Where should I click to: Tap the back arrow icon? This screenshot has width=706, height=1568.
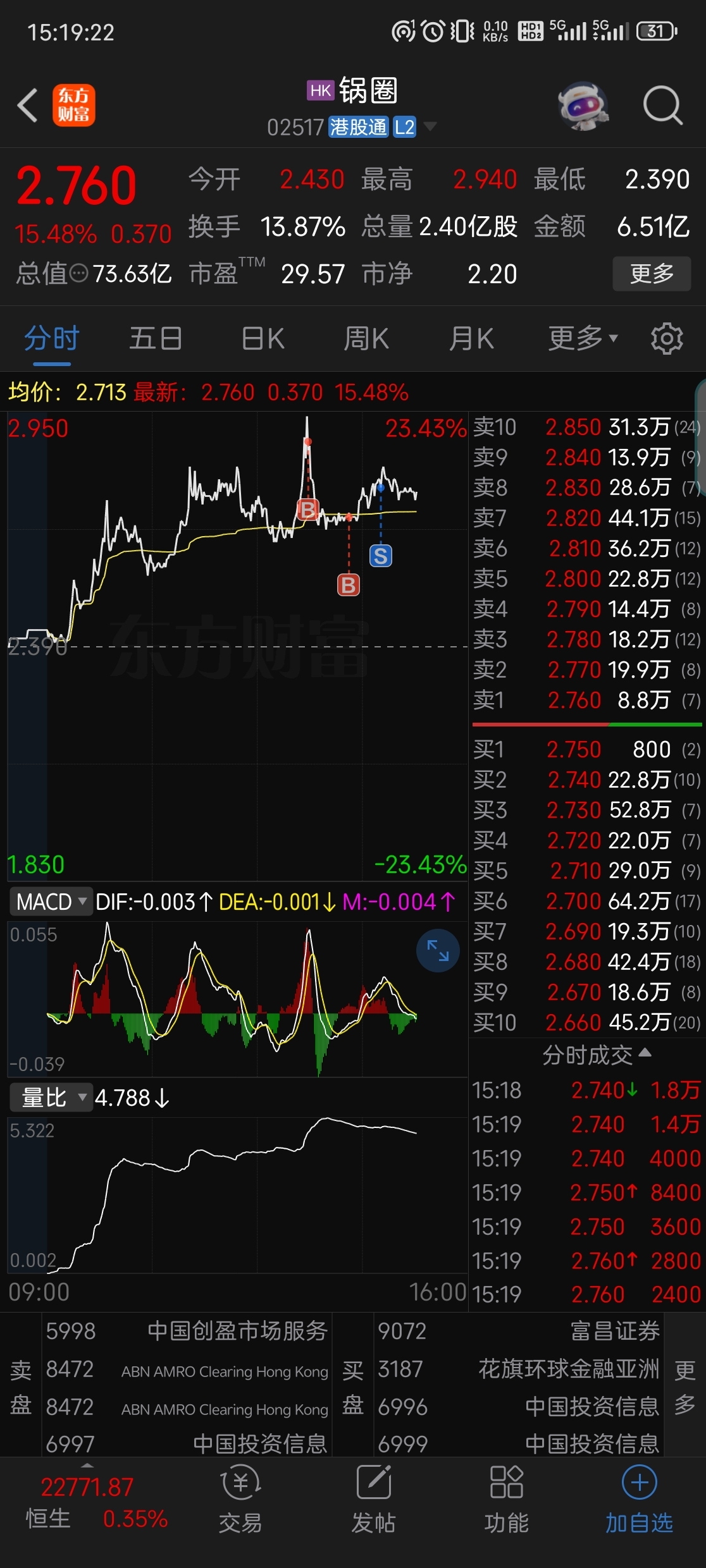coord(28,105)
